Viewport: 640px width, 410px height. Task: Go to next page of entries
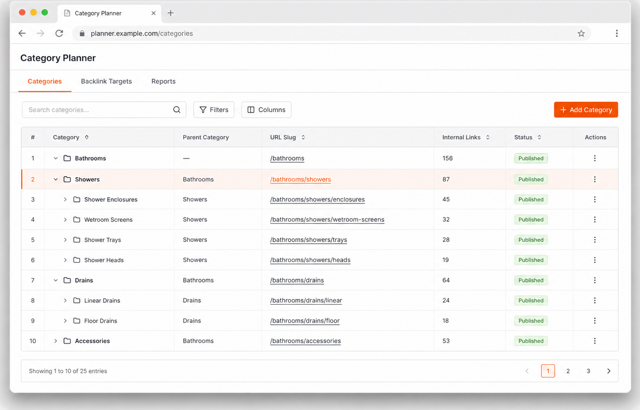pyautogui.click(x=609, y=371)
